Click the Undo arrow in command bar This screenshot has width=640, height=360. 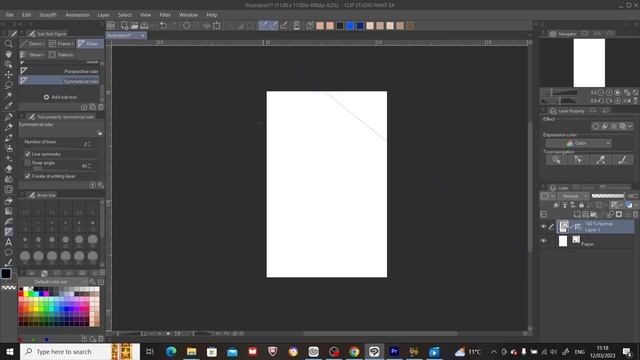point(163,26)
